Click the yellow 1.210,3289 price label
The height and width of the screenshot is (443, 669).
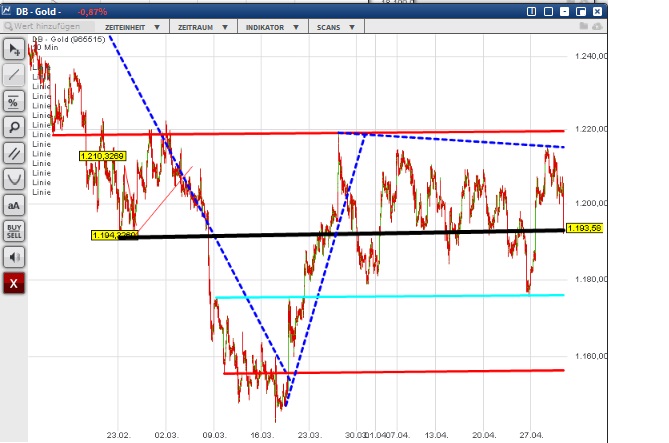coord(102,156)
